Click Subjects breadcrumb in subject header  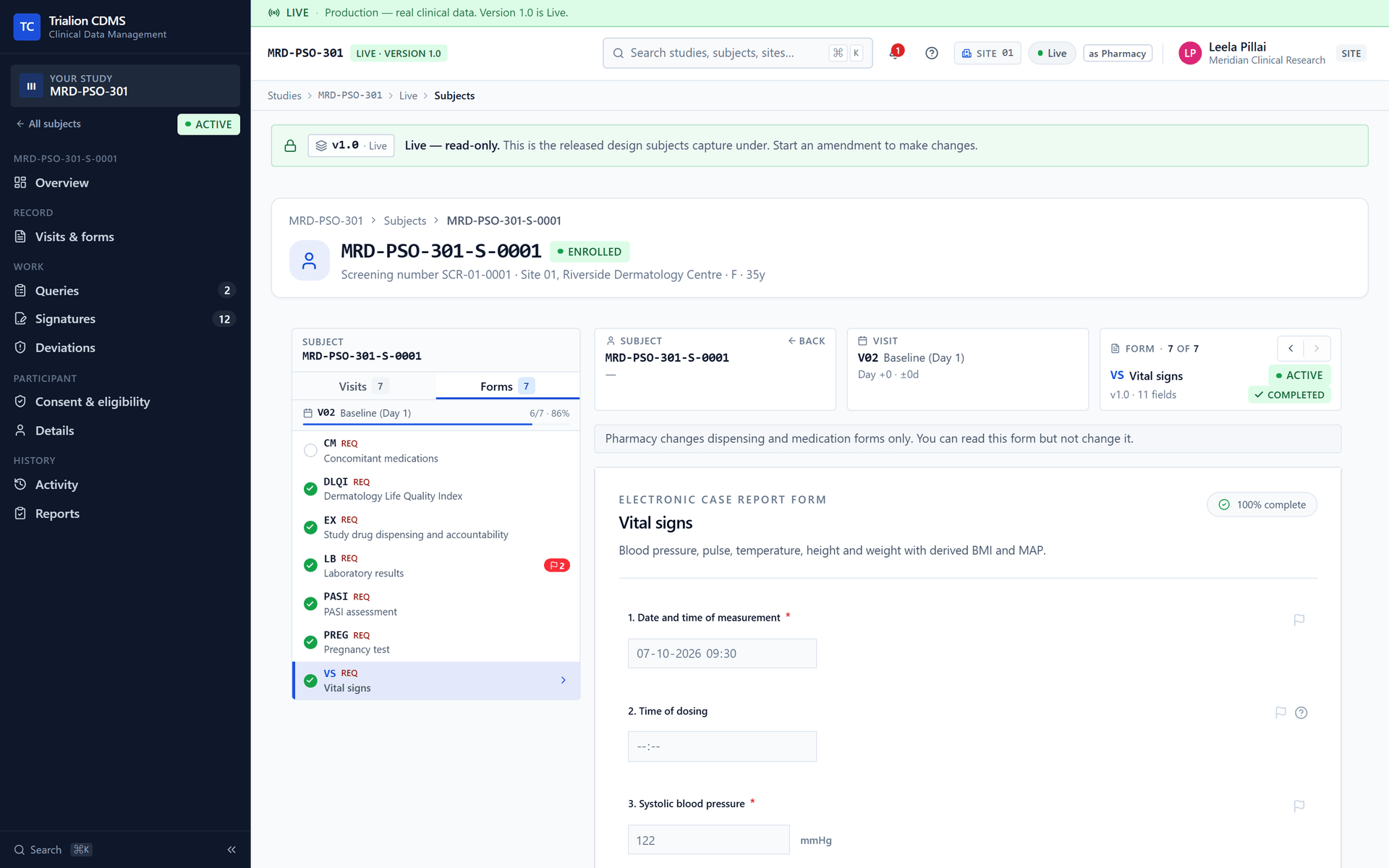[404, 221]
